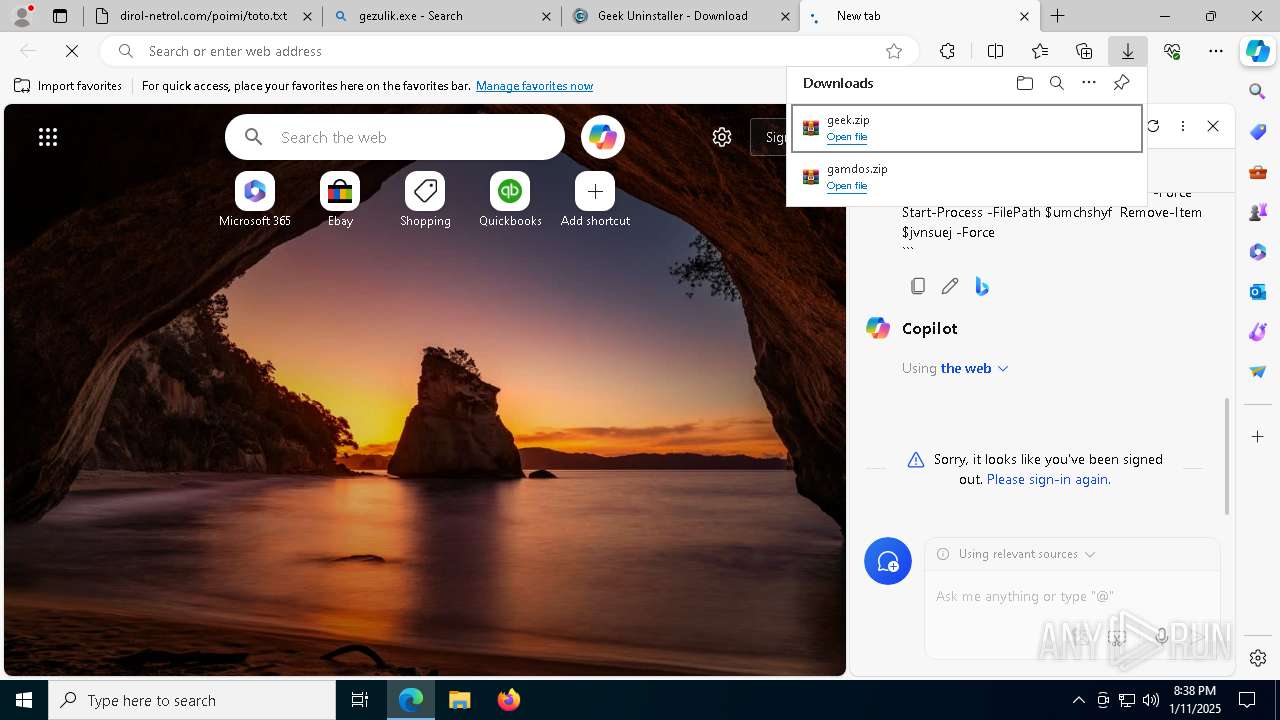
Task: Open Task View on taskbar
Action: (360, 700)
